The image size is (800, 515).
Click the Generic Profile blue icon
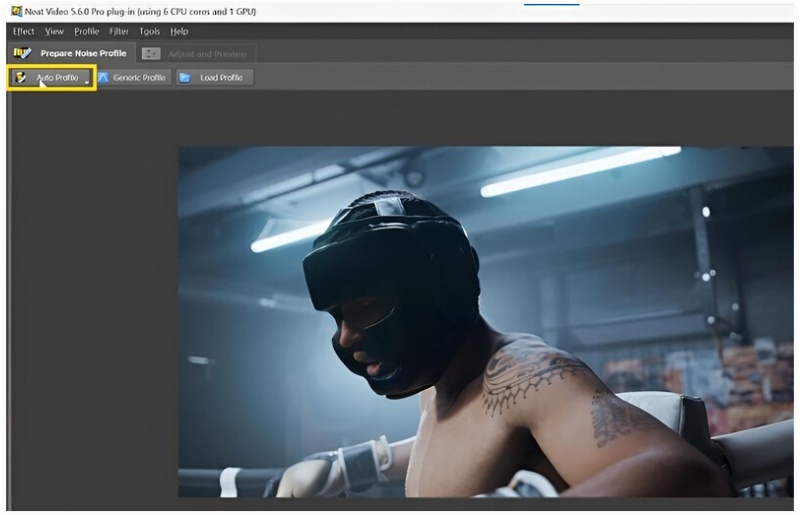103,78
